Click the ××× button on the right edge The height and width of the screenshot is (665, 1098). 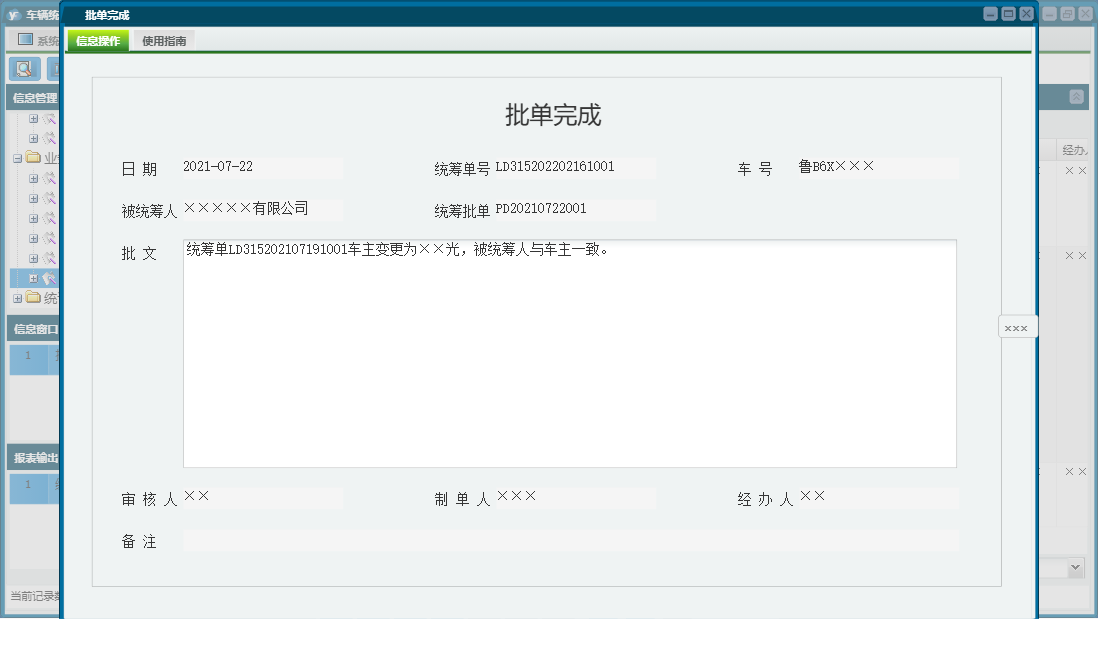[x=1016, y=327]
